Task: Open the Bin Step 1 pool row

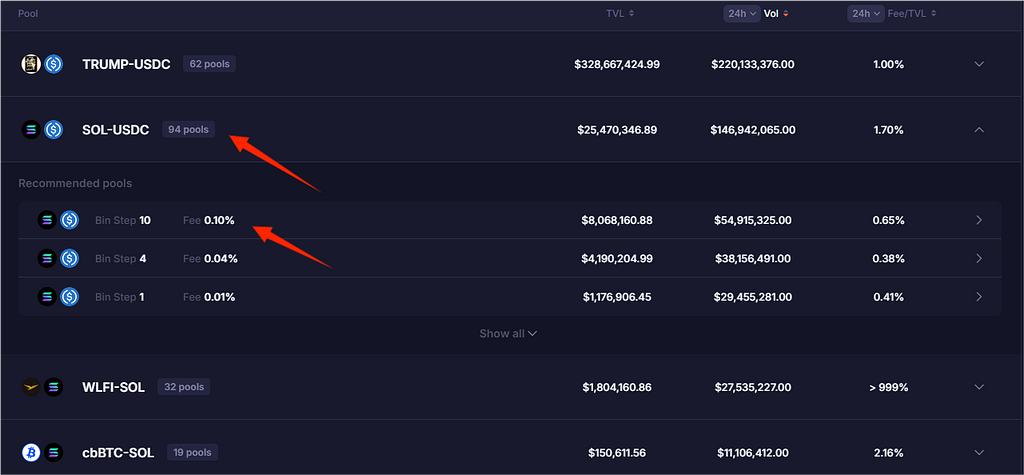Action: pyautogui.click(x=979, y=296)
